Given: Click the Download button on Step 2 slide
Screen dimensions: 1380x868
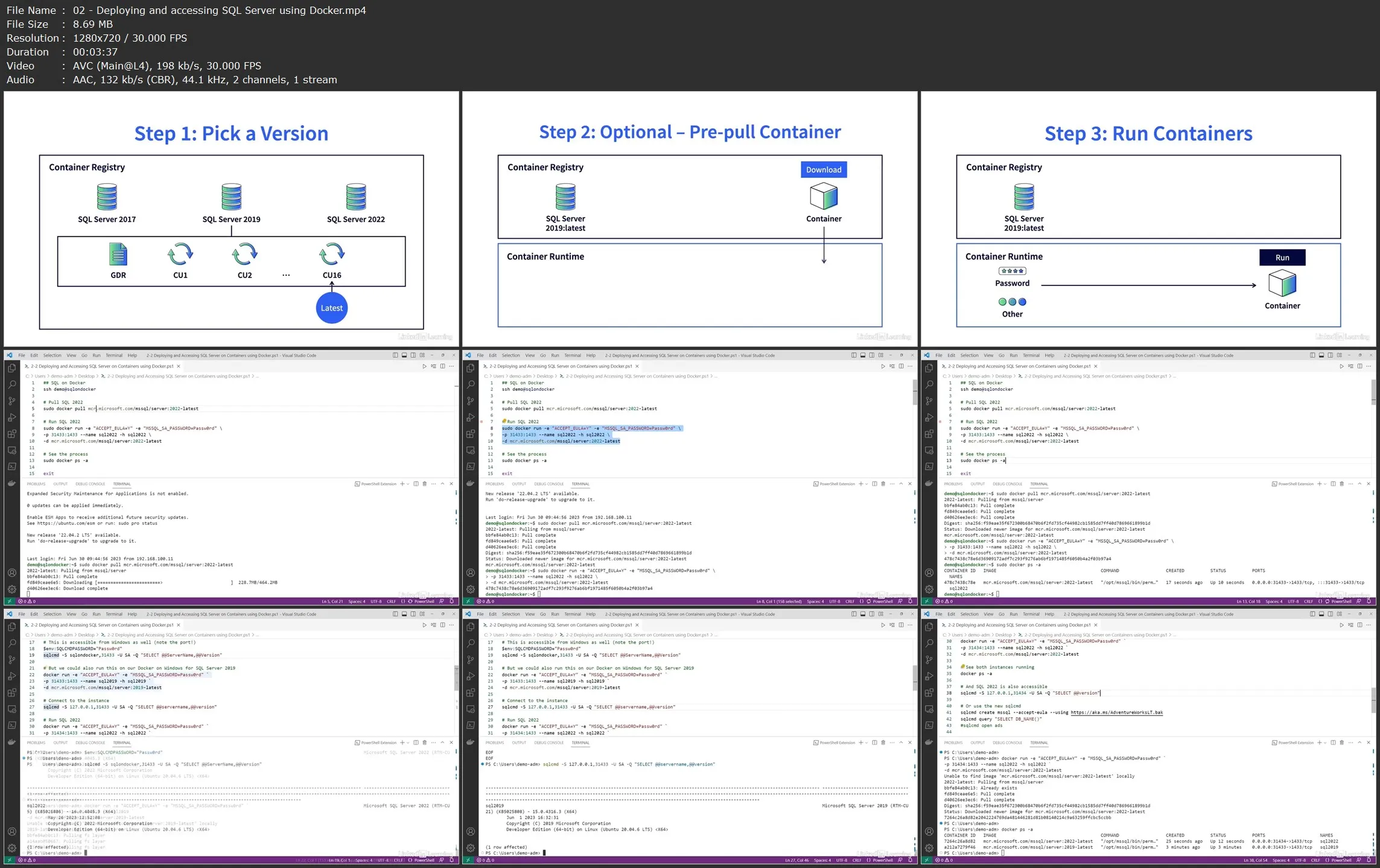Looking at the screenshot, I should [x=824, y=169].
